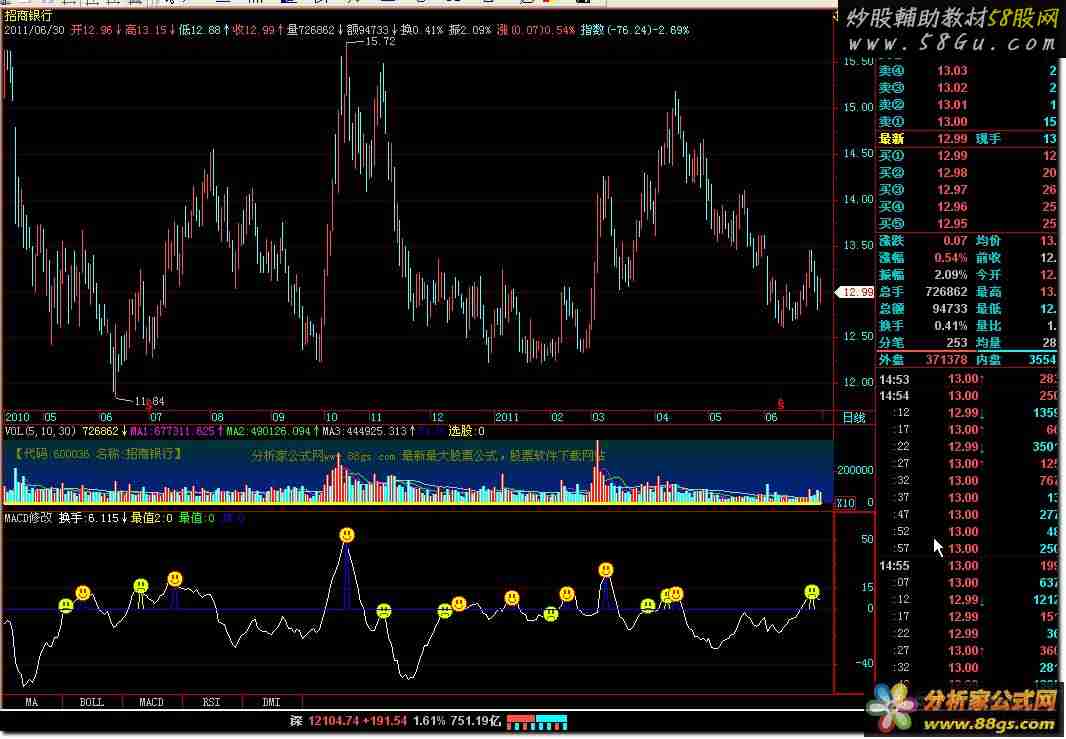Switch to the MA indicator tab
The height and width of the screenshot is (739, 1066).
31,702
